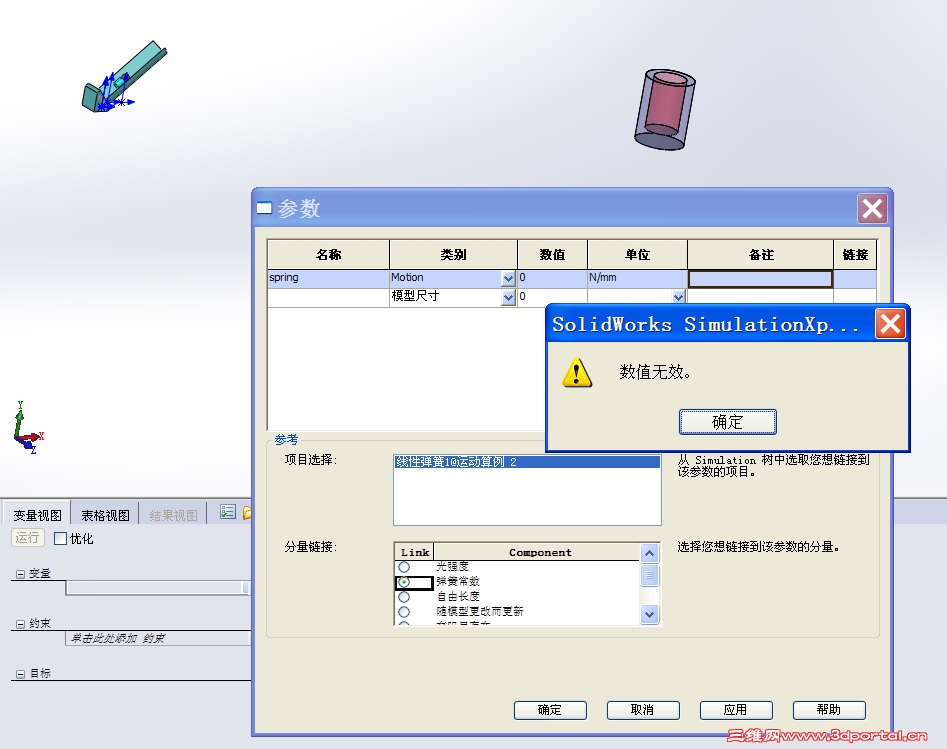Click the yellow folder icon beside the view tabs
Screen dimensions: 947x749
(x=246, y=513)
